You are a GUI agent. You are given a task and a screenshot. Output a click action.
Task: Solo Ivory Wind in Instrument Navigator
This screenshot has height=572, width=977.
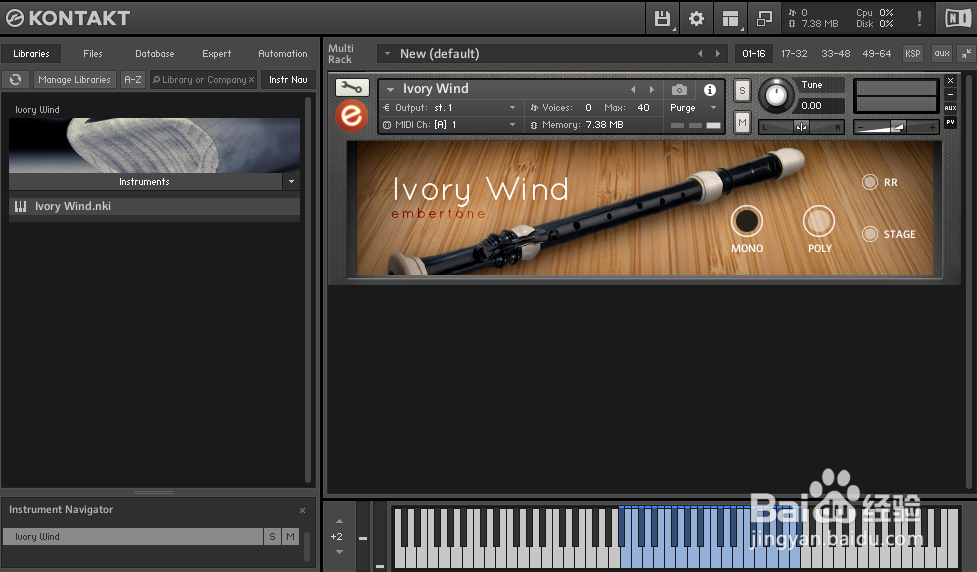point(272,536)
